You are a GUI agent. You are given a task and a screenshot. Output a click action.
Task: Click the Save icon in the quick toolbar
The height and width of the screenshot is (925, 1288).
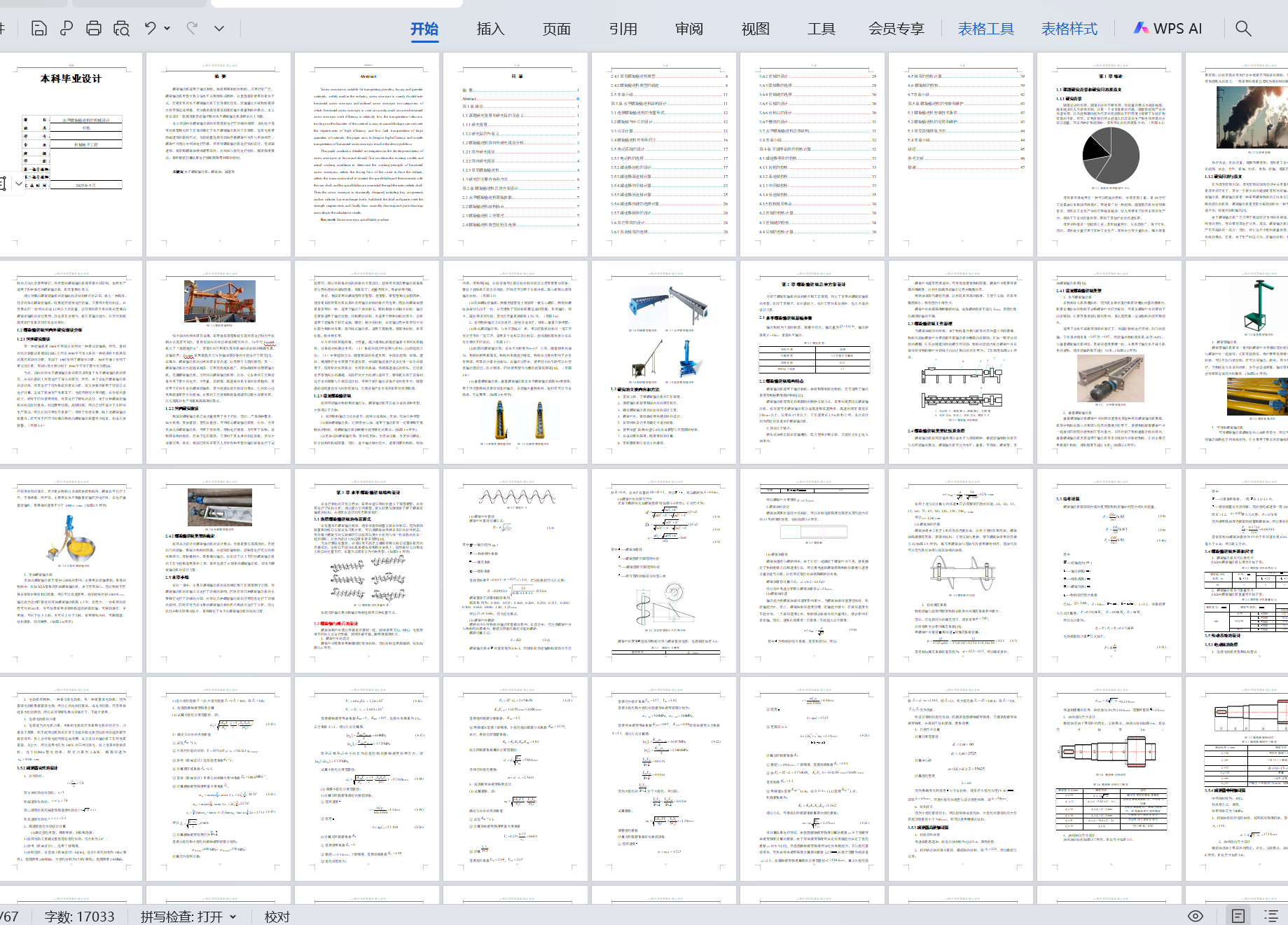pos(39,28)
